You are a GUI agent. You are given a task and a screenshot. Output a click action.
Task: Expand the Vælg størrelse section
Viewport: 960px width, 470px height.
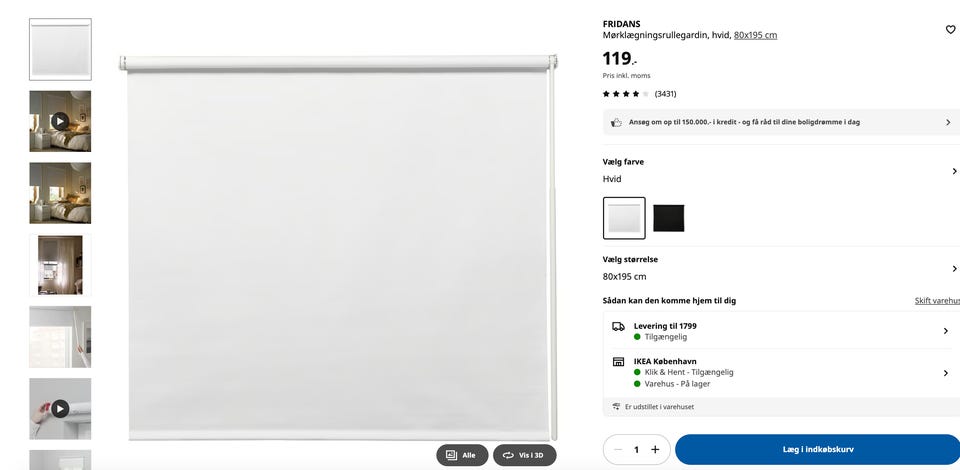[781, 268]
